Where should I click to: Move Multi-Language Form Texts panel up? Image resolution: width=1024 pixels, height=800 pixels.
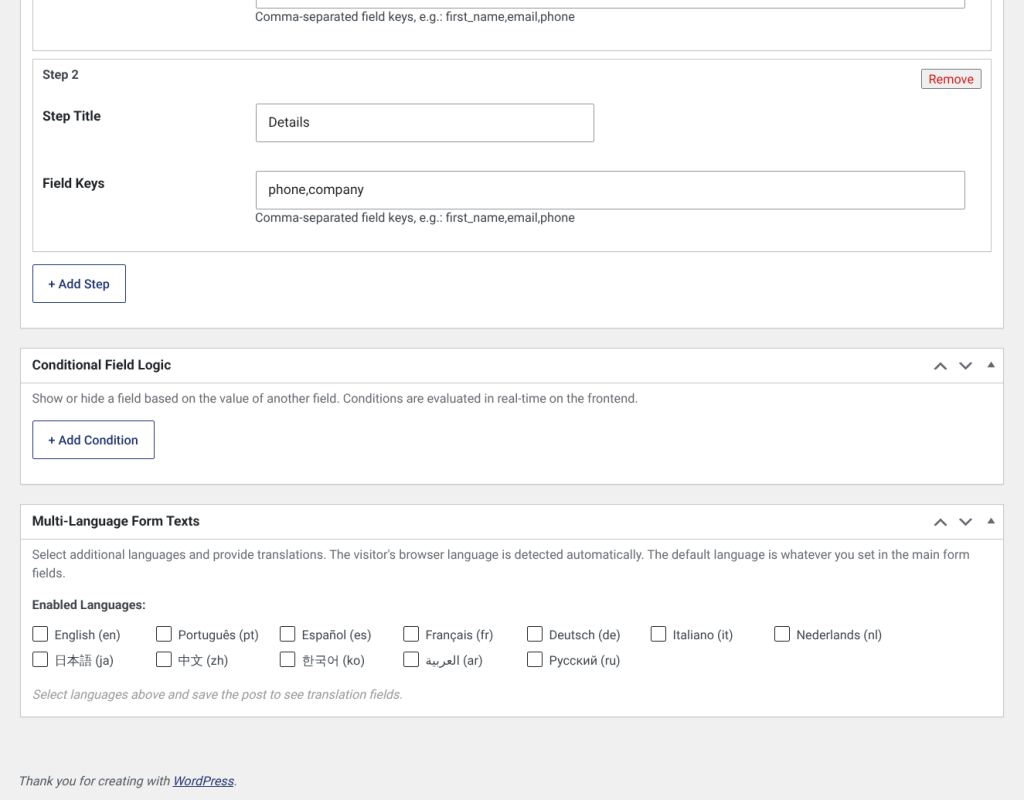coord(940,522)
